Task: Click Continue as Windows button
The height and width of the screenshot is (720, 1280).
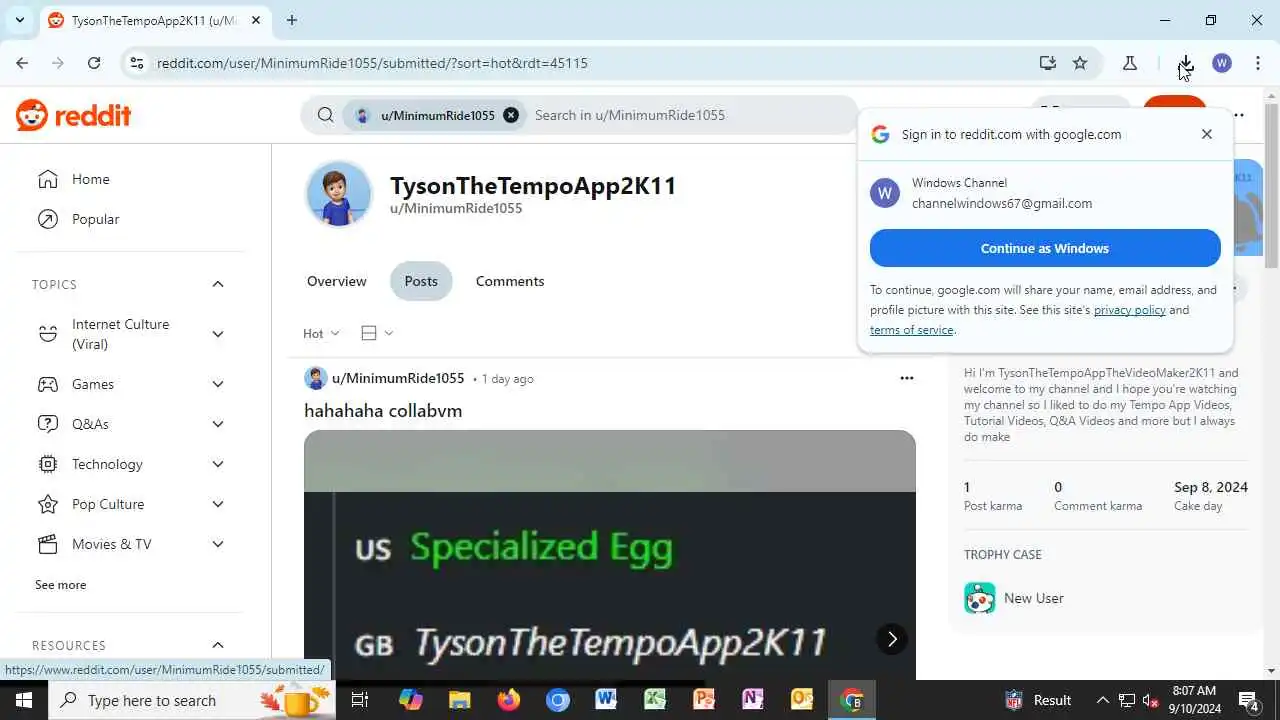Action: [1045, 248]
